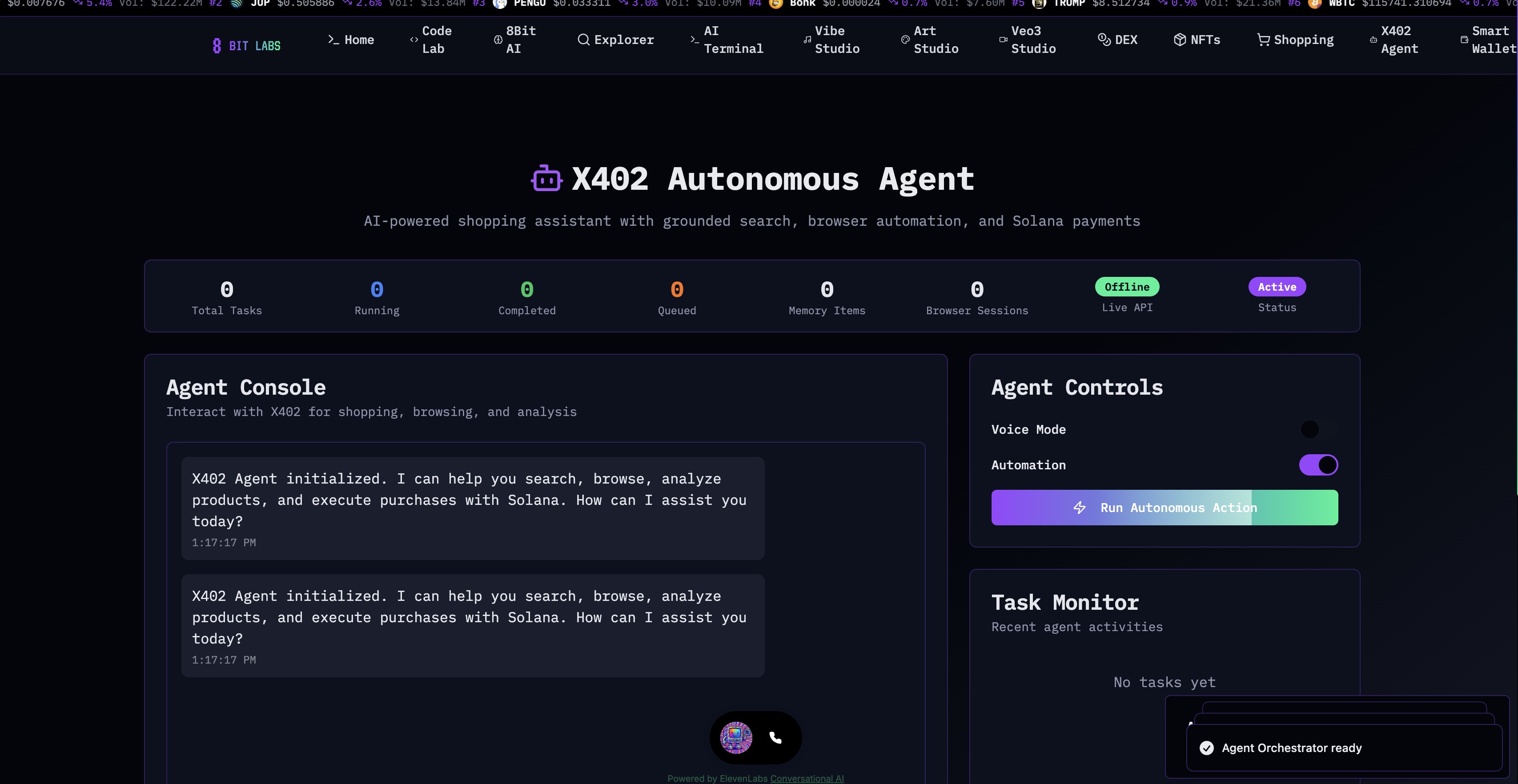Open Explorer via the magnifier icon
Screen dimensions: 1518x784
pos(583,40)
